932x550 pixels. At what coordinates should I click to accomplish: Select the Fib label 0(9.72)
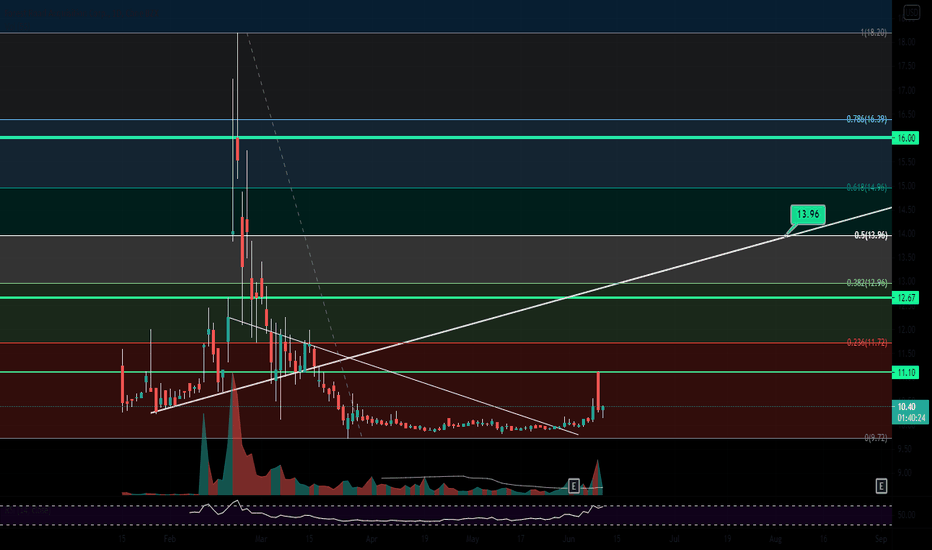click(876, 438)
